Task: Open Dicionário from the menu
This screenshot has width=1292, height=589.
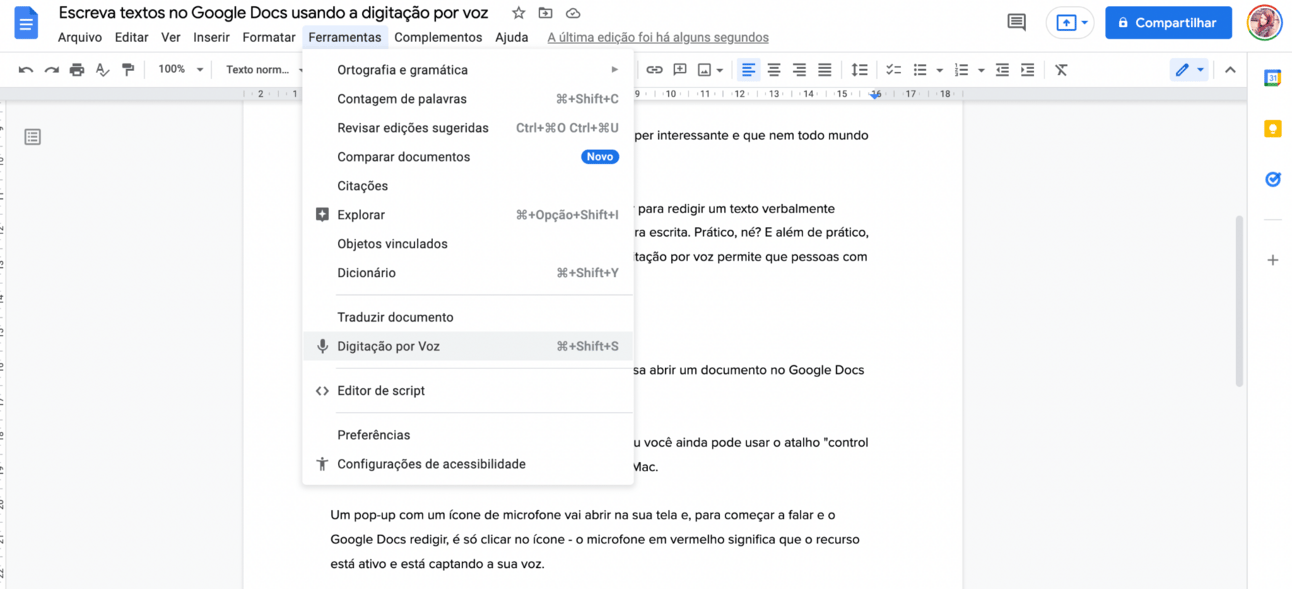Action: coord(468,273)
